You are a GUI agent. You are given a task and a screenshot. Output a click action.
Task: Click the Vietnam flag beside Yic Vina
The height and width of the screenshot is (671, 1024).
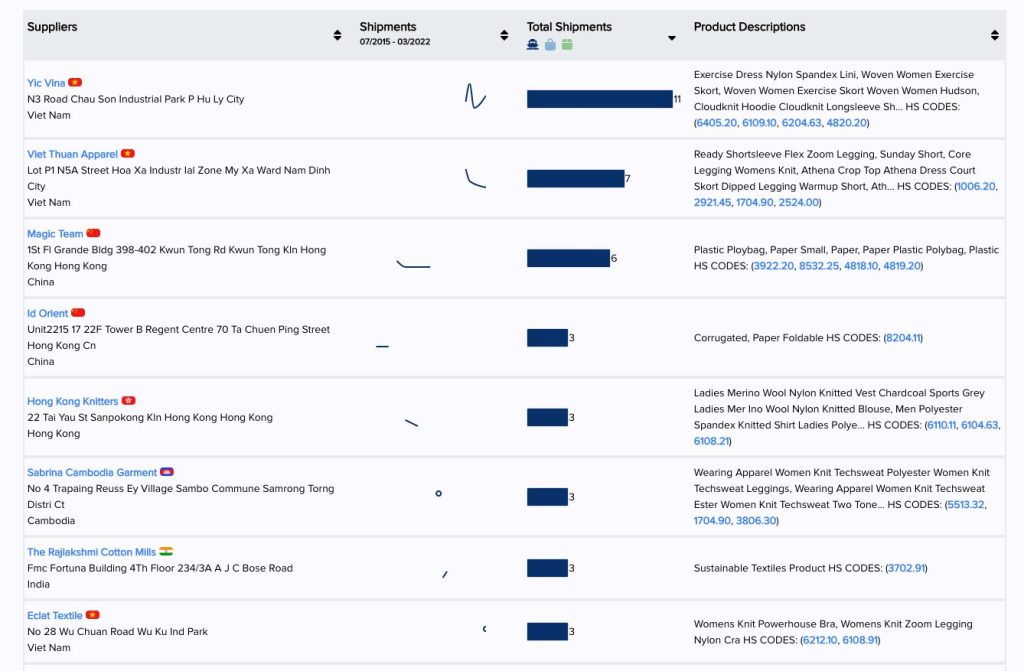tap(75, 83)
